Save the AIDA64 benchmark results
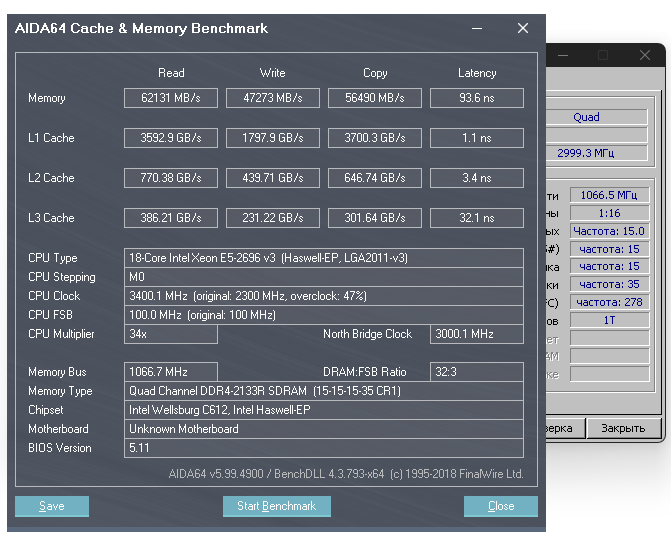The image size is (671, 536). (x=52, y=506)
